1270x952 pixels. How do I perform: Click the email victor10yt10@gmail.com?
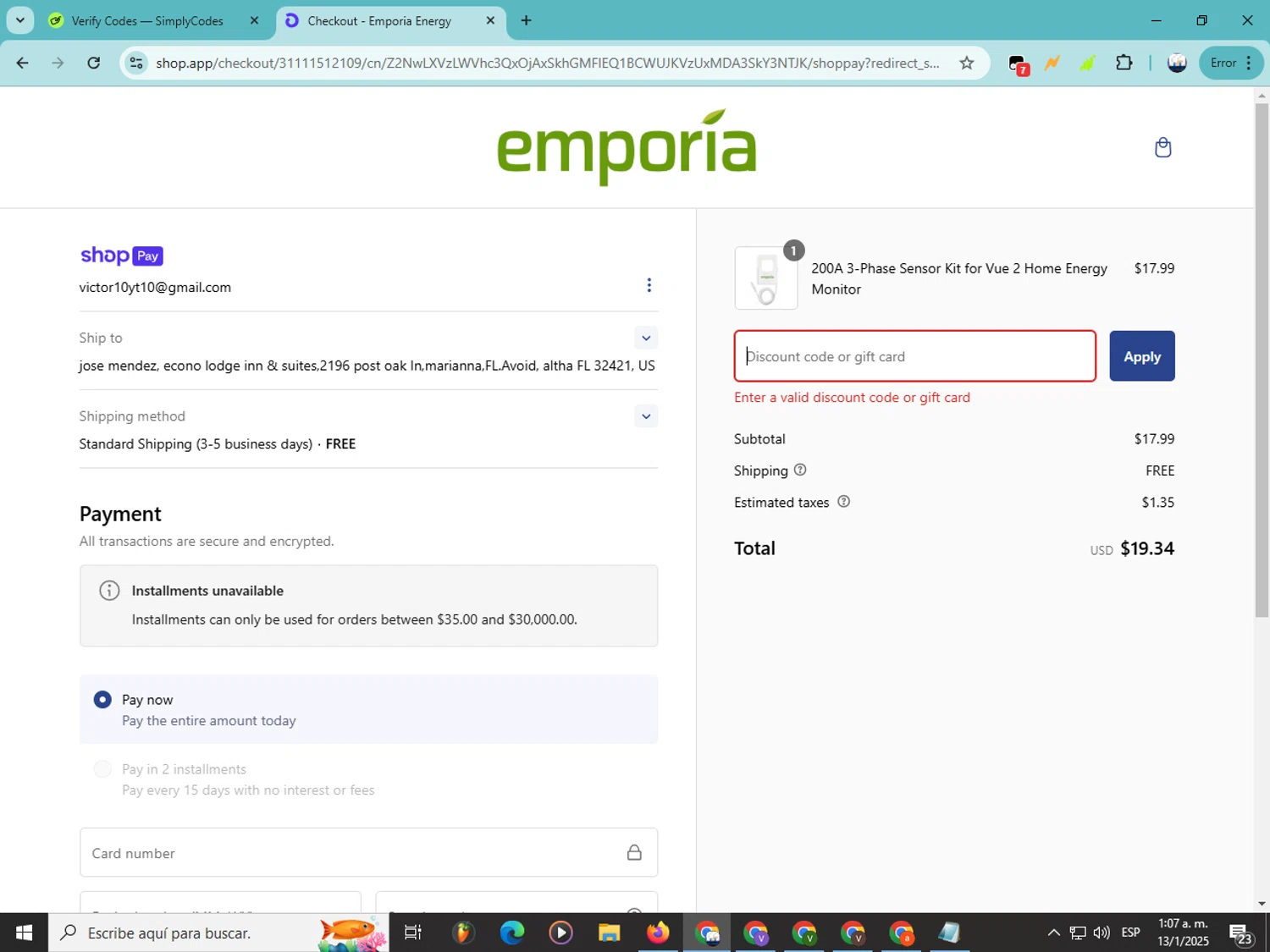(x=155, y=288)
